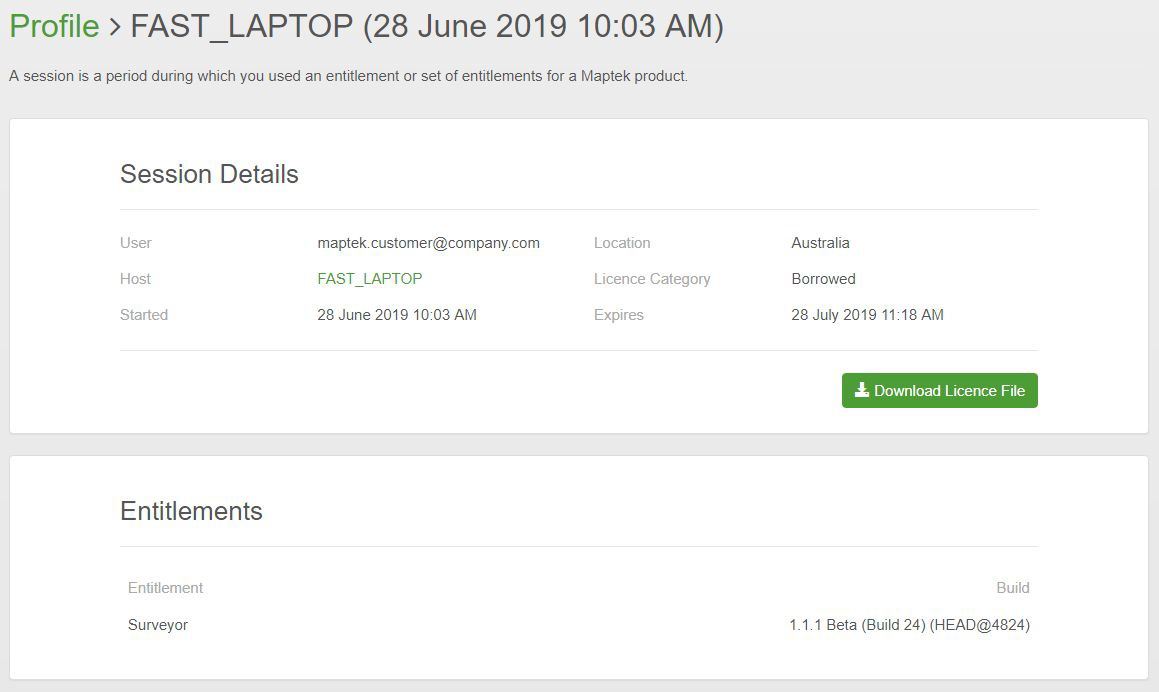Viewport: 1159px width, 692px height.
Task: Click the Australia location value
Action: tap(820, 243)
